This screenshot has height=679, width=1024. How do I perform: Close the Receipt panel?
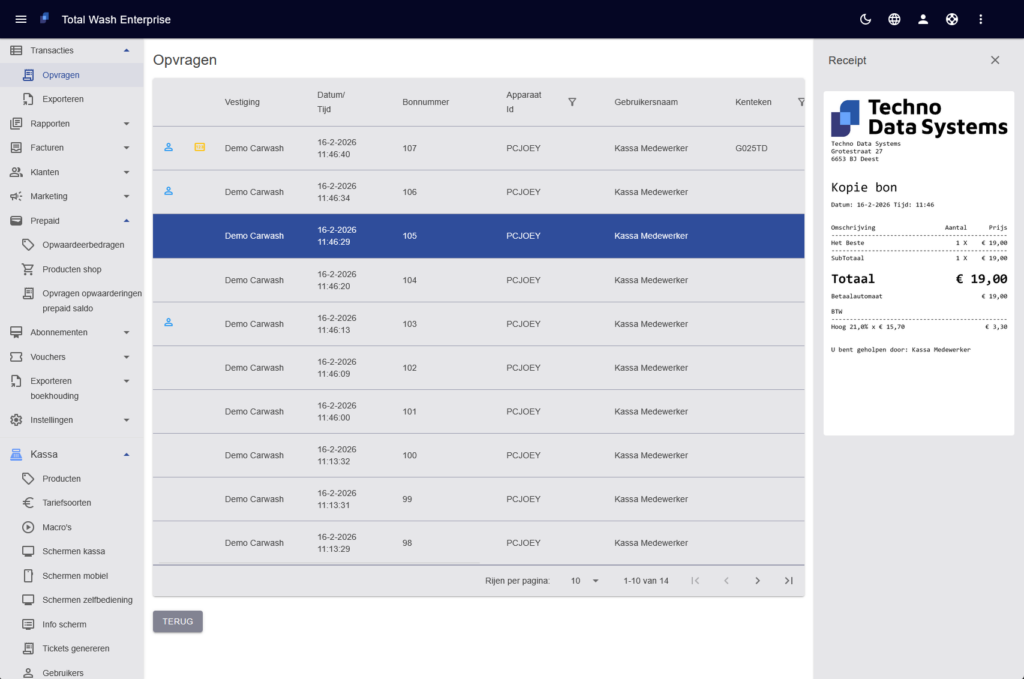[x=995, y=60]
